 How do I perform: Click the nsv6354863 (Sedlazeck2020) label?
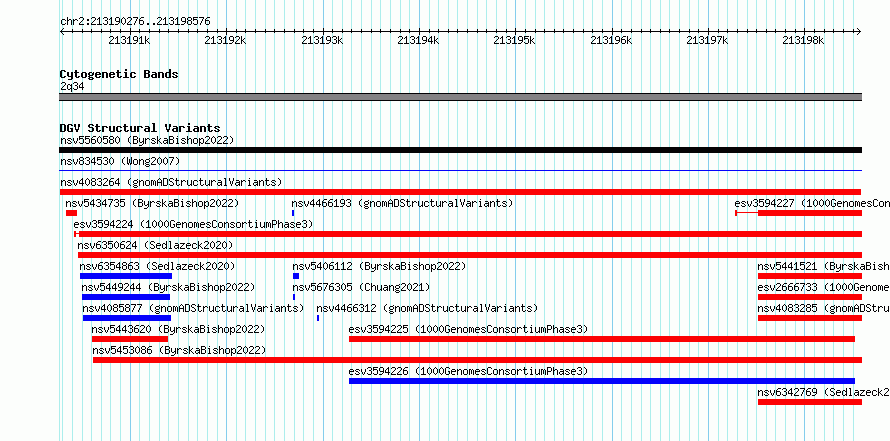tap(157, 266)
